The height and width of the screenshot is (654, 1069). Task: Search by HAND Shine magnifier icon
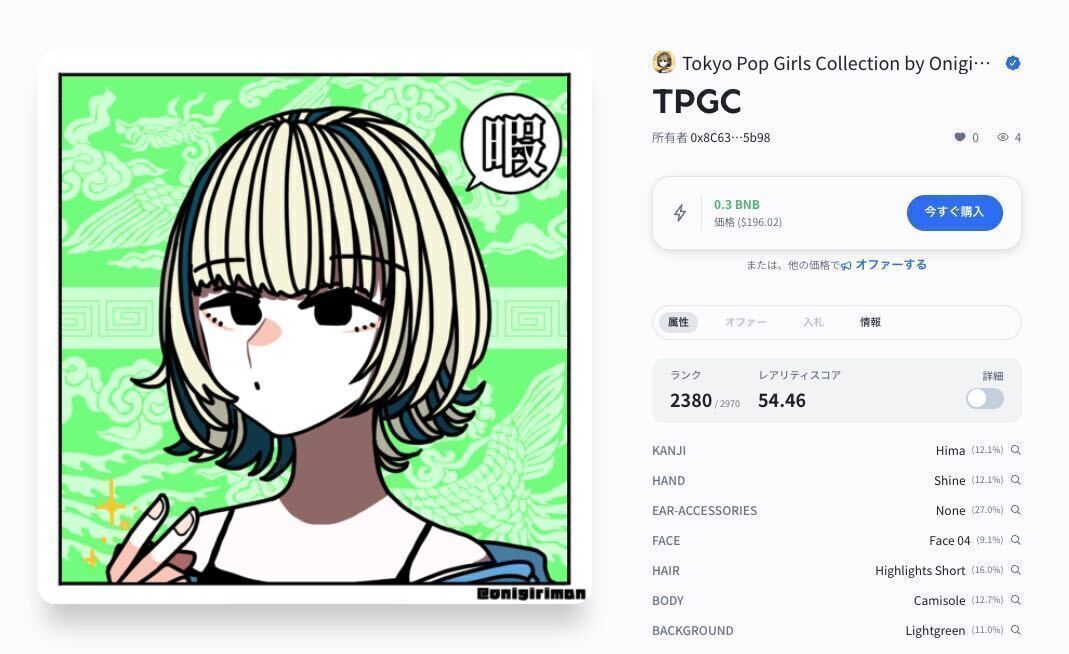(x=1016, y=480)
